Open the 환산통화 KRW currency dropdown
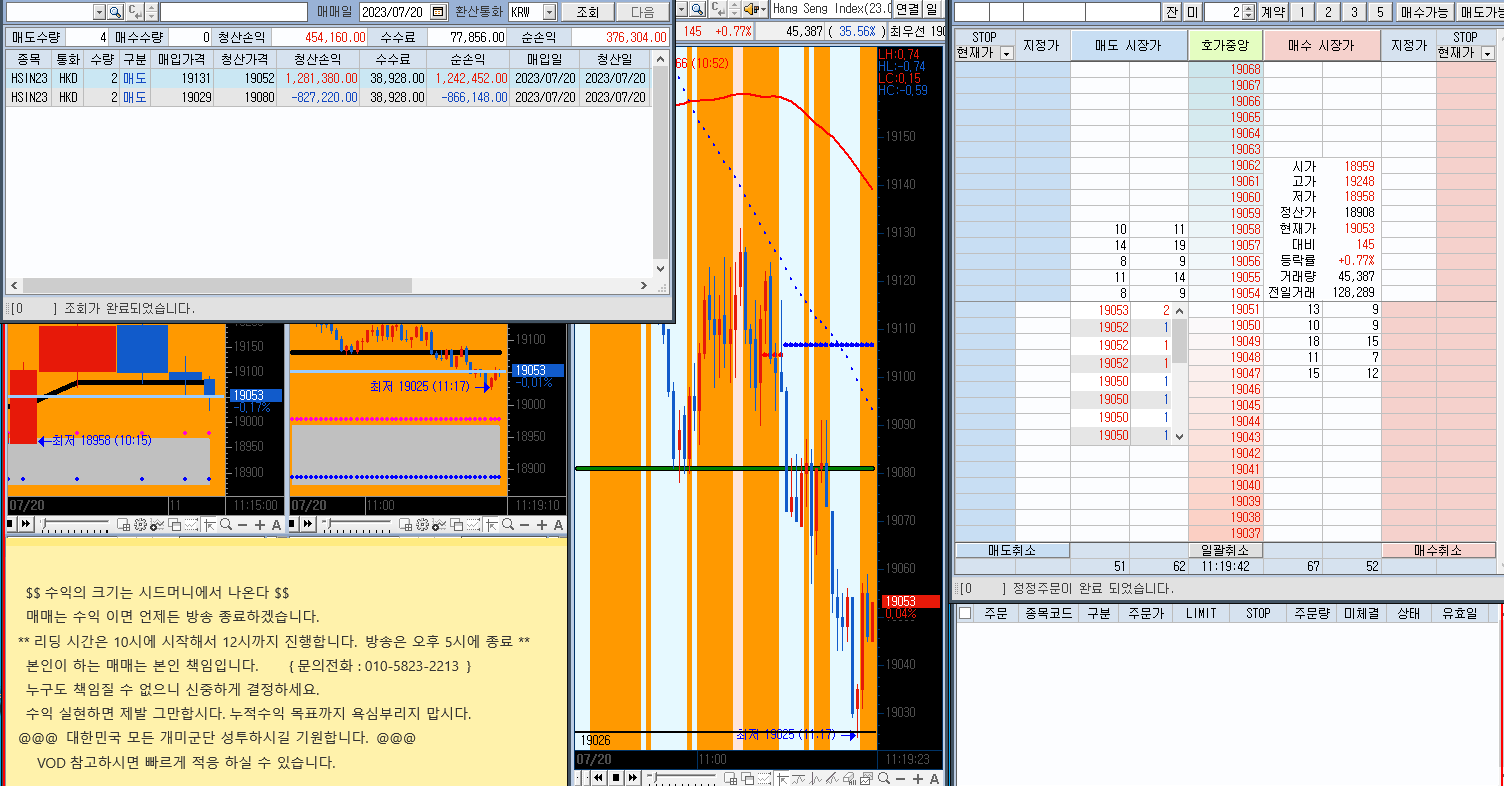This screenshot has width=1504, height=786. 549,11
